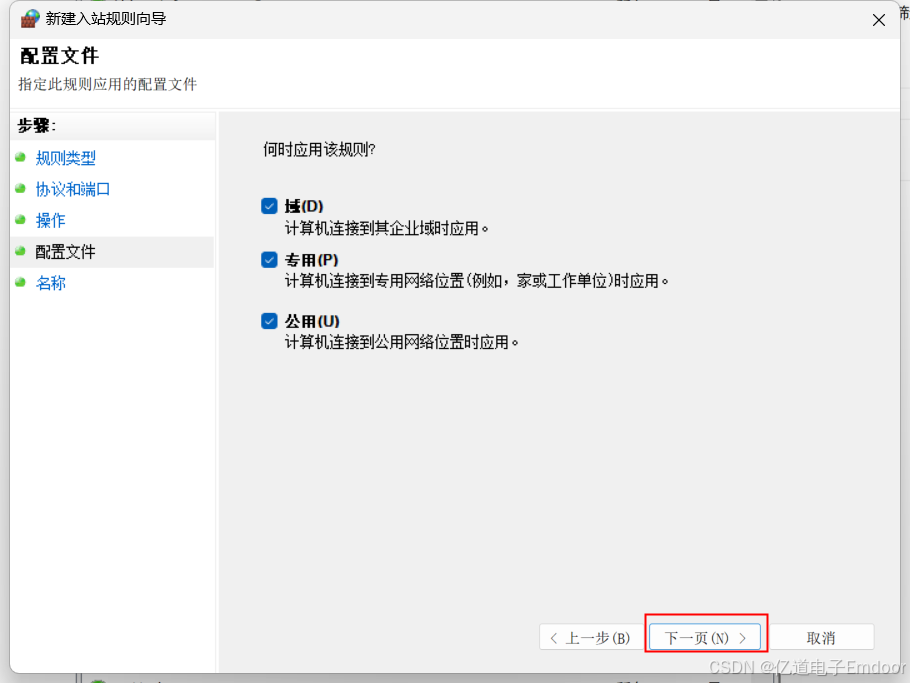Click the wizard icon in the title bar
This screenshot has height=683, width=910.
(29, 18)
